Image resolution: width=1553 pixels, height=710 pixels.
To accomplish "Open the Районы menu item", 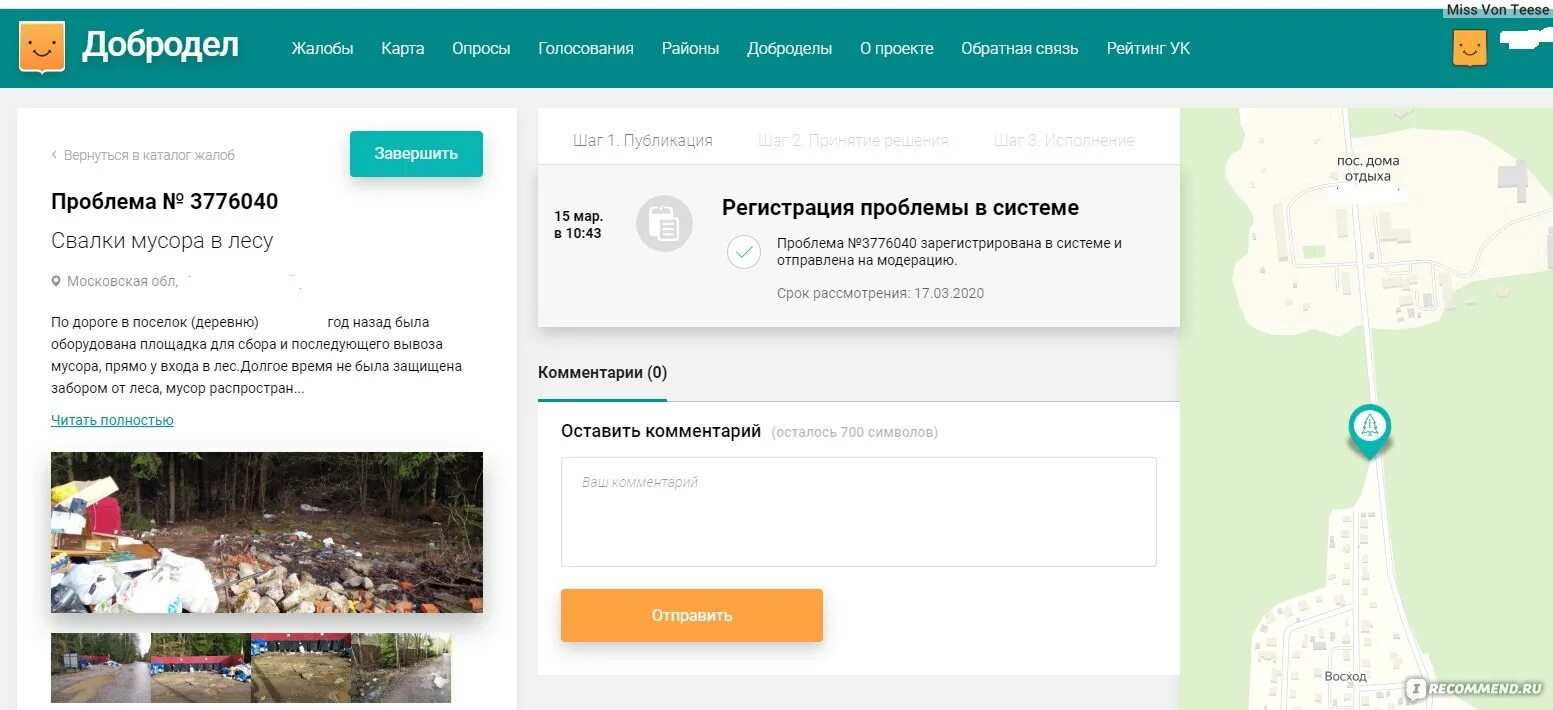I will pyautogui.click(x=690, y=48).
